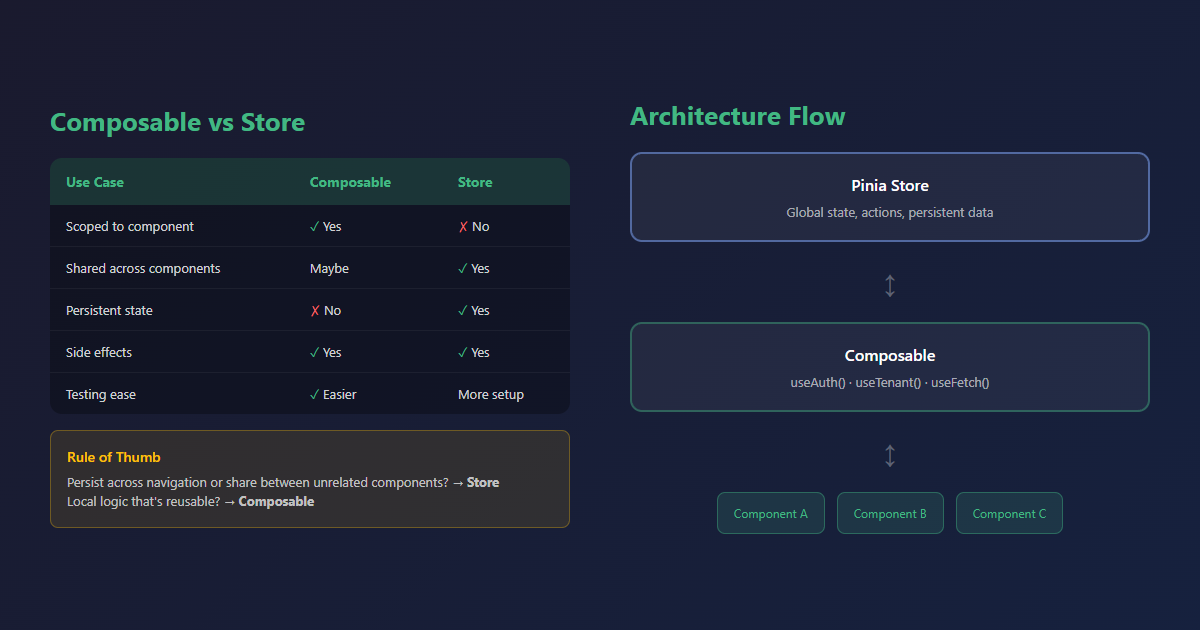Click the double arrow above the component boxes
Screen dimensions: 1200x630
(x=890, y=456)
